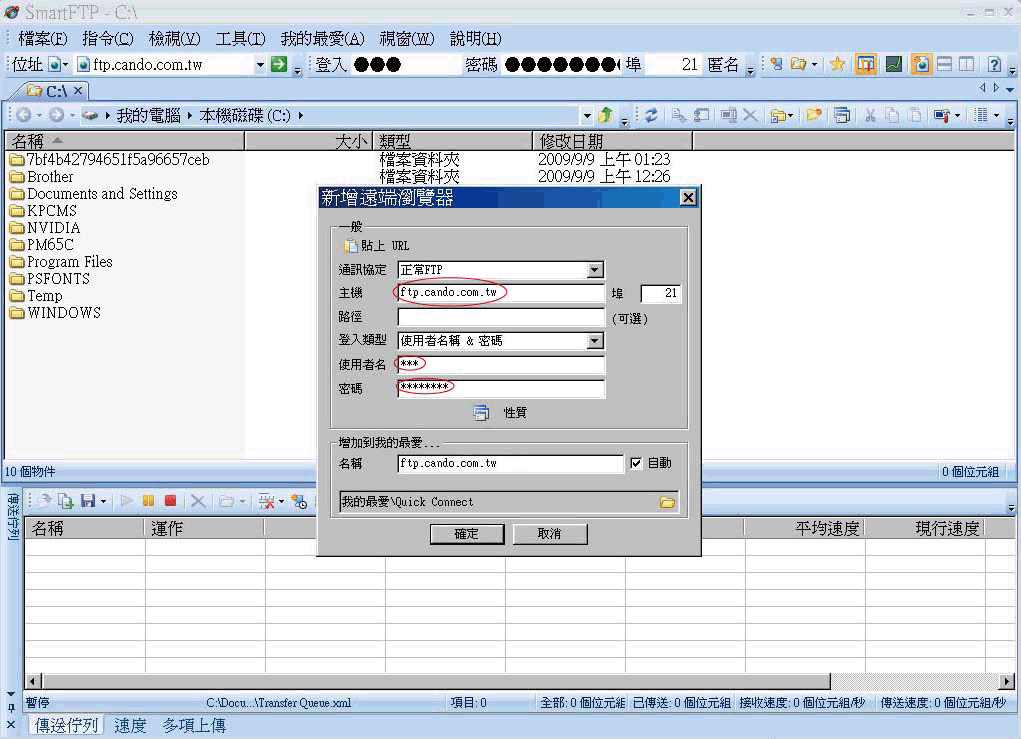Click the Paste URL clipboard icon
This screenshot has height=739, width=1021.
pos(350,245)
